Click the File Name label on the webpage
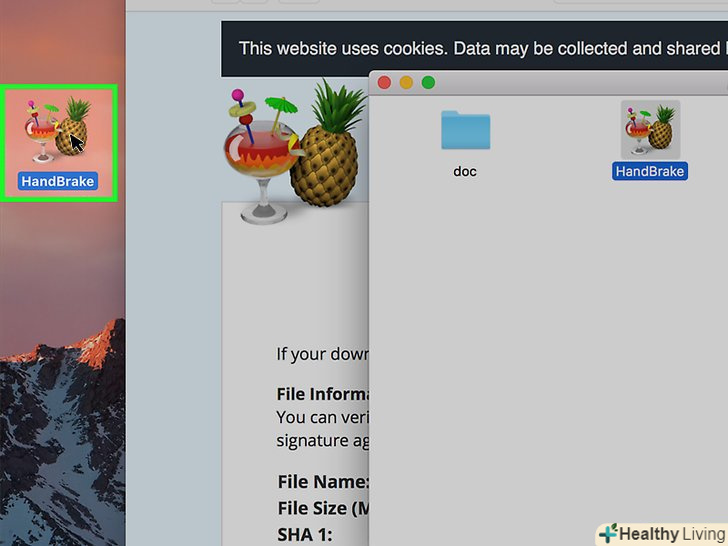728x546 pixels. pyautogui.click(x=323, y=481)
